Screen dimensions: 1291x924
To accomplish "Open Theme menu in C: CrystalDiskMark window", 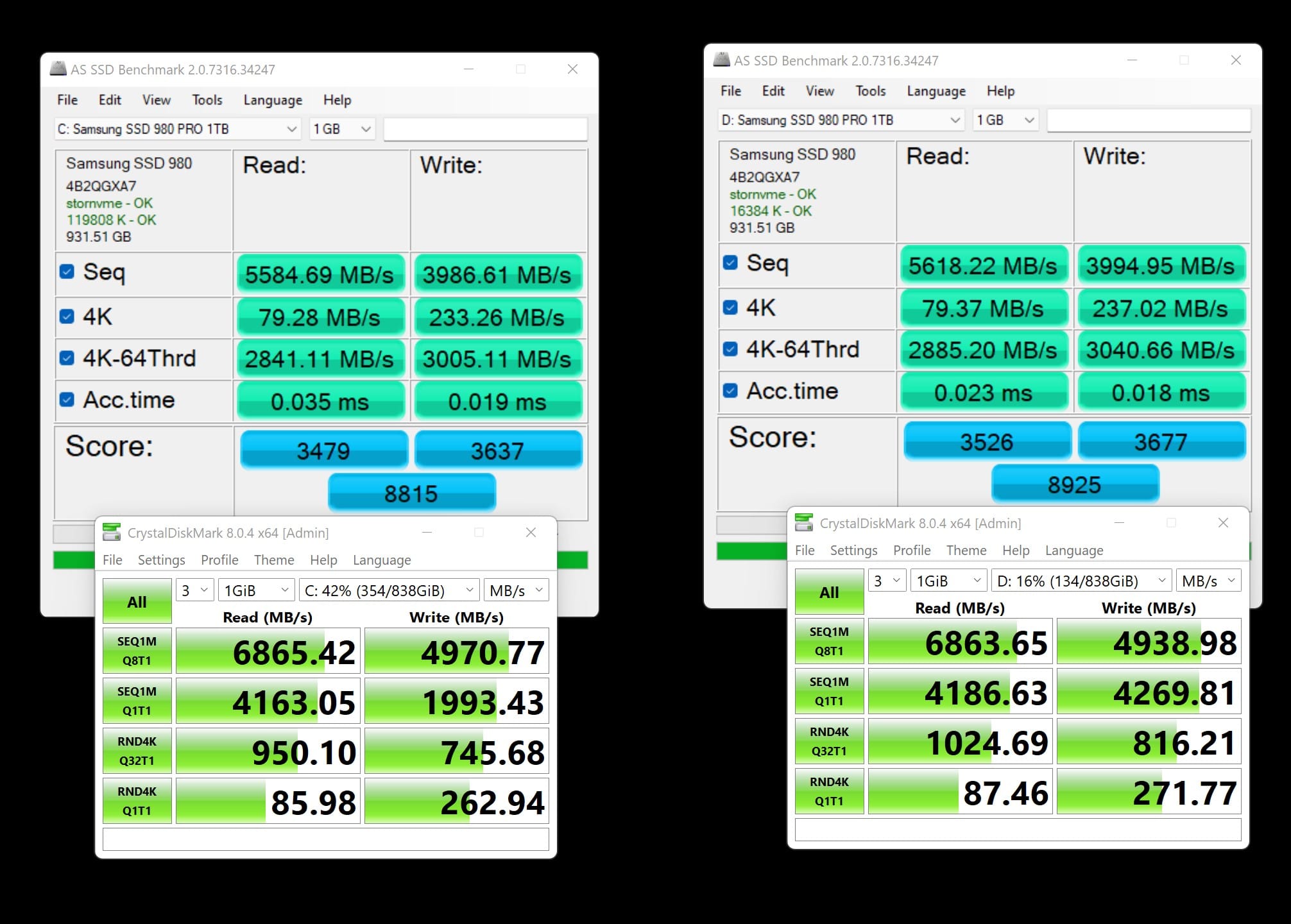I will tap(274, 560).
